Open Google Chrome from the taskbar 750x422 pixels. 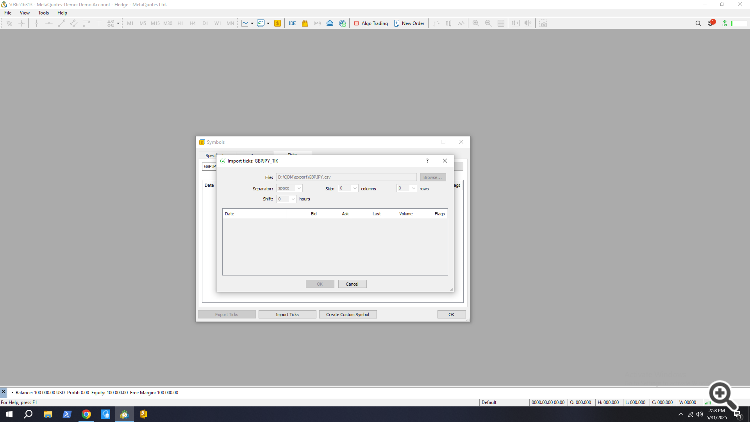(x=86, y=414)
